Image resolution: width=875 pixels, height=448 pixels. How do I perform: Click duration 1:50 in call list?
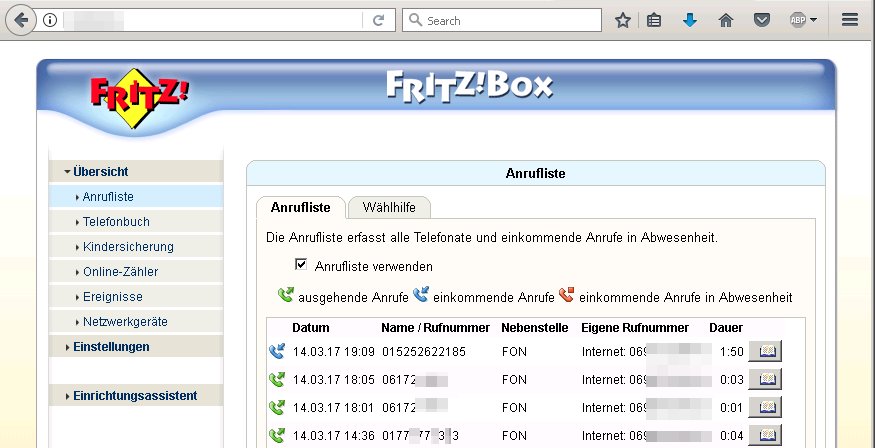point(732,352)
